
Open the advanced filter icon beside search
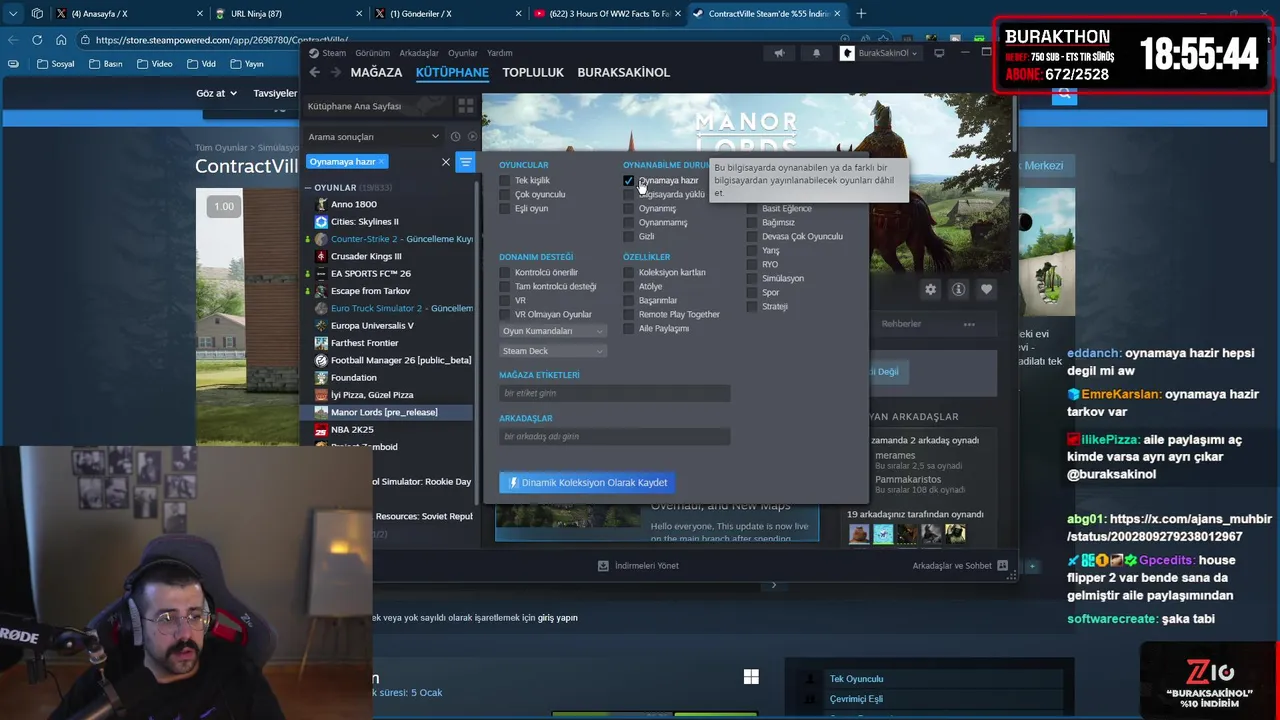pos(465,162)
